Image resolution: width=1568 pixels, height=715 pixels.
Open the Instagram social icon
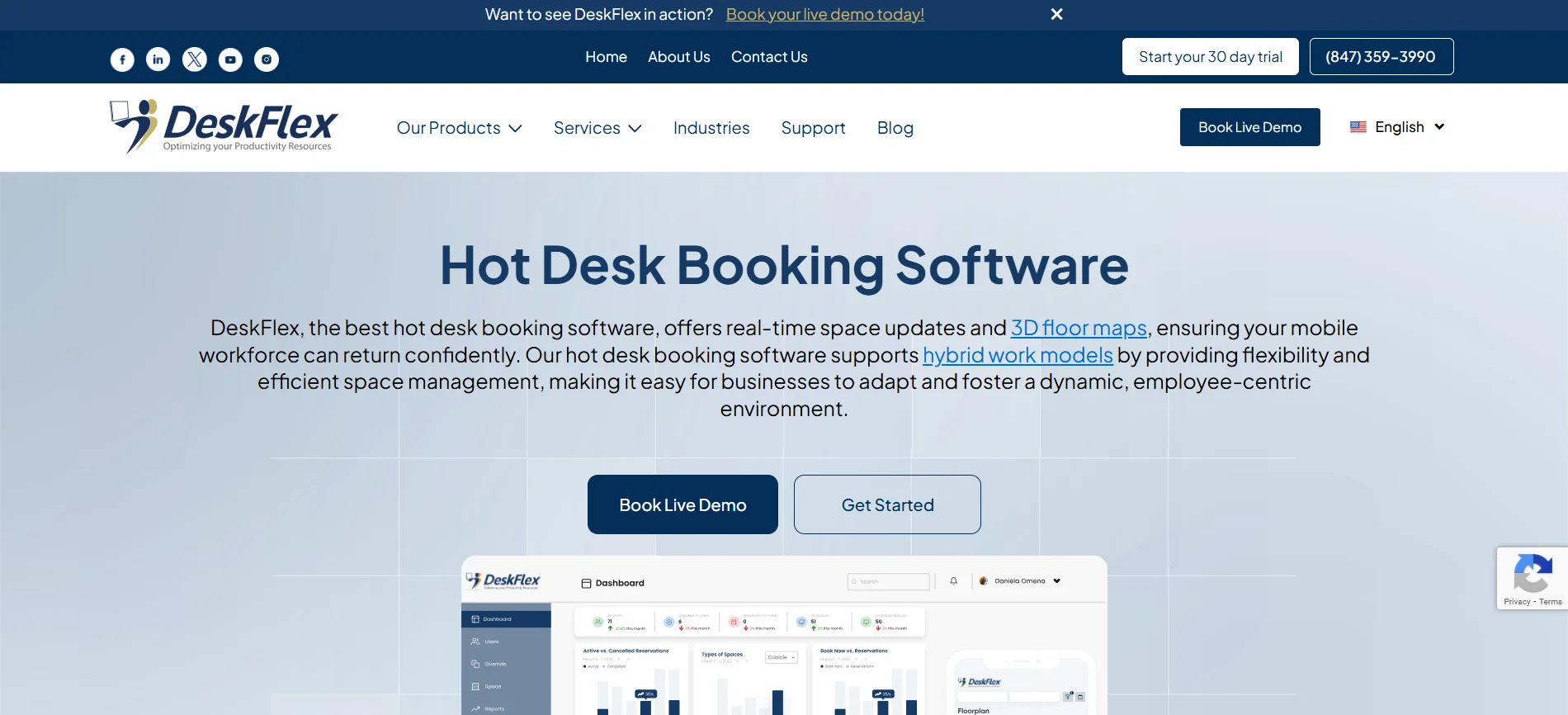click(267, 59)
